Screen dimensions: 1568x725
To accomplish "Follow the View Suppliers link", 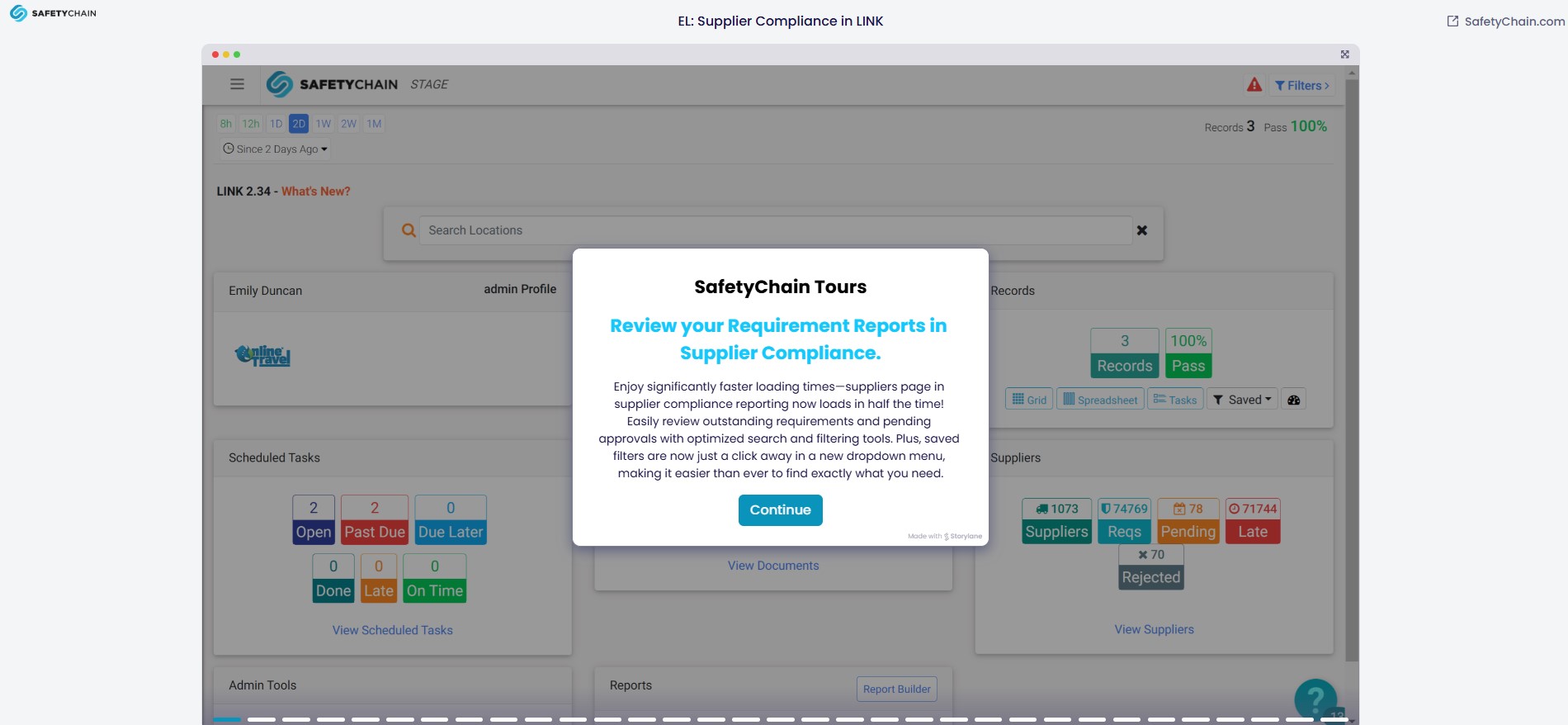I will click(x=1155, y=629).
